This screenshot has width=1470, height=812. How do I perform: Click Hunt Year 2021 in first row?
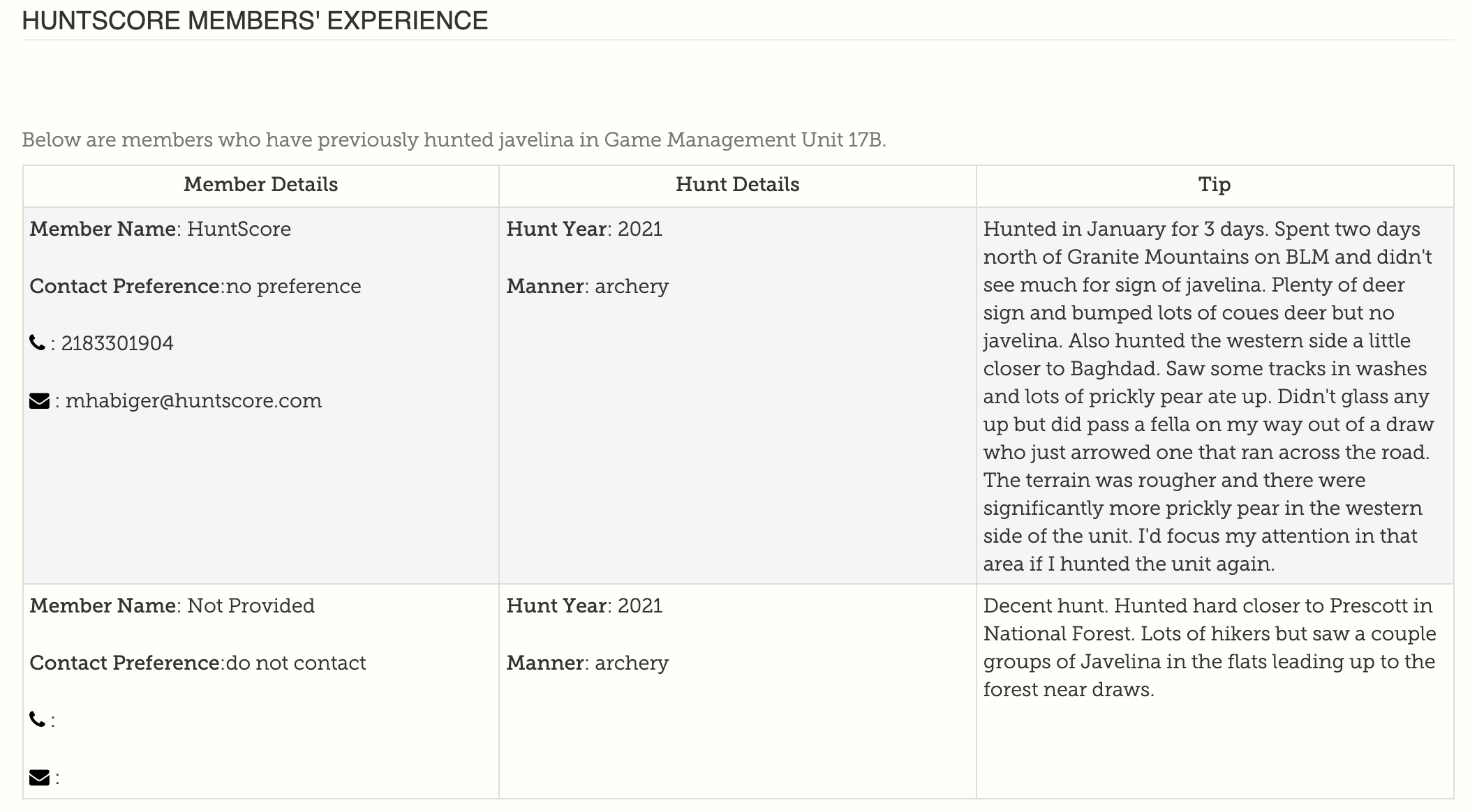coord(584,229)
